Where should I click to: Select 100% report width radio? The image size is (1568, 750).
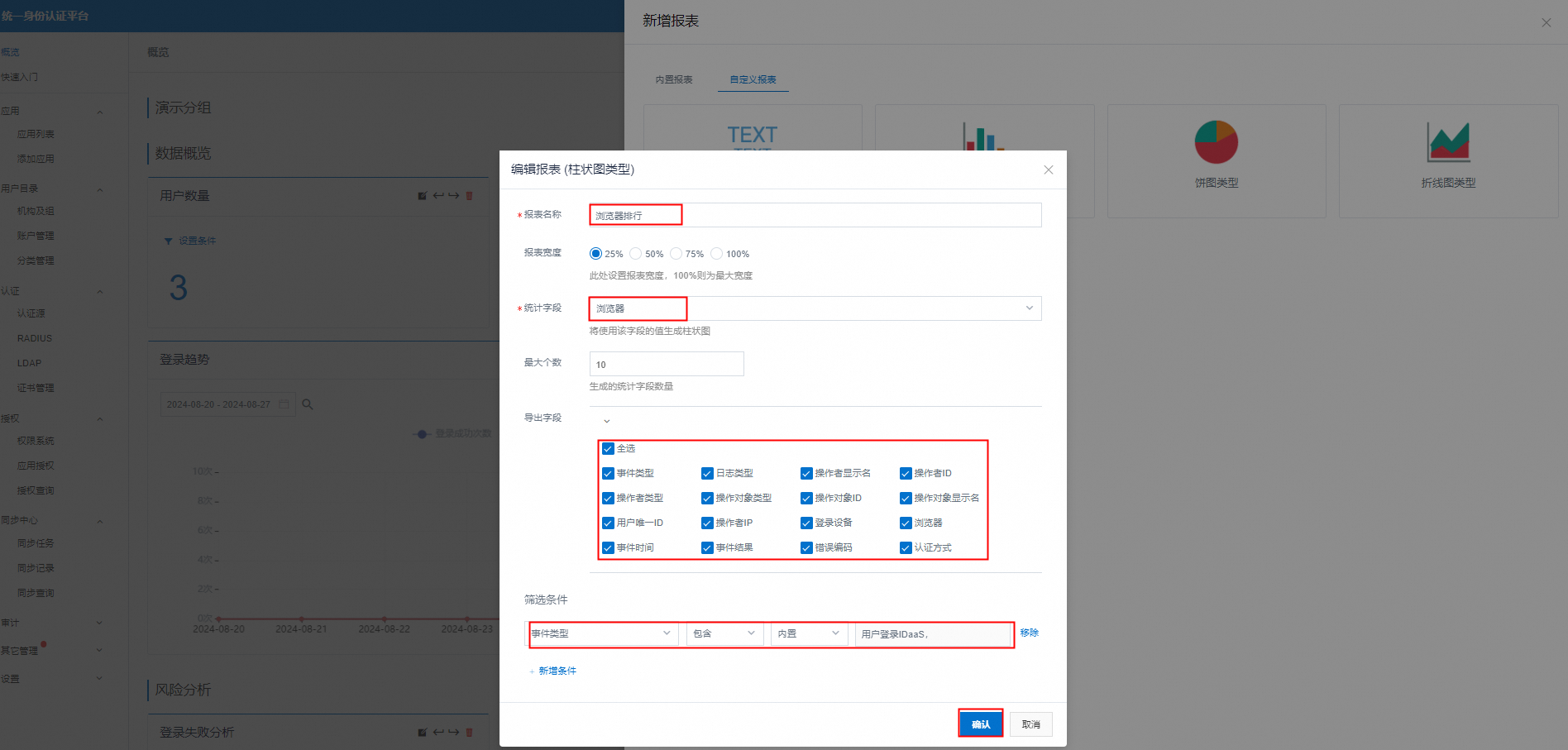point(716,254)
